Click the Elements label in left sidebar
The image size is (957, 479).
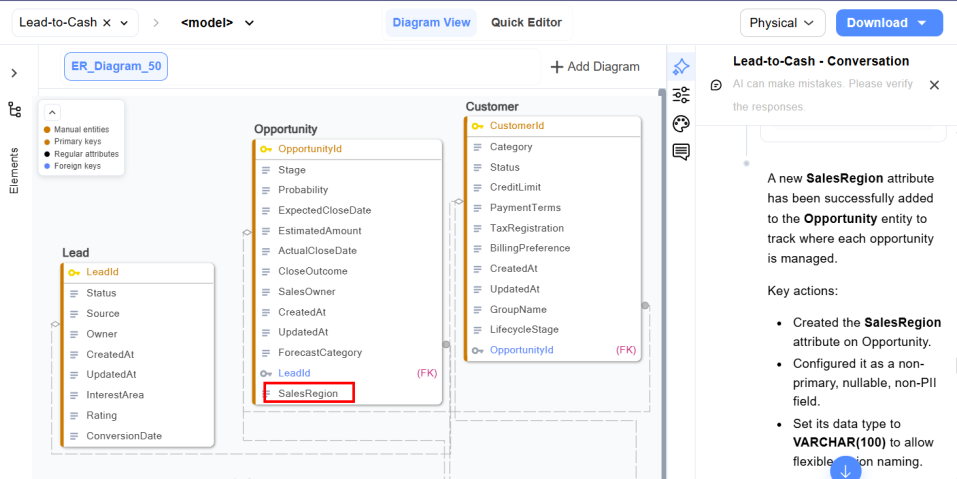[x=15, y=171]
